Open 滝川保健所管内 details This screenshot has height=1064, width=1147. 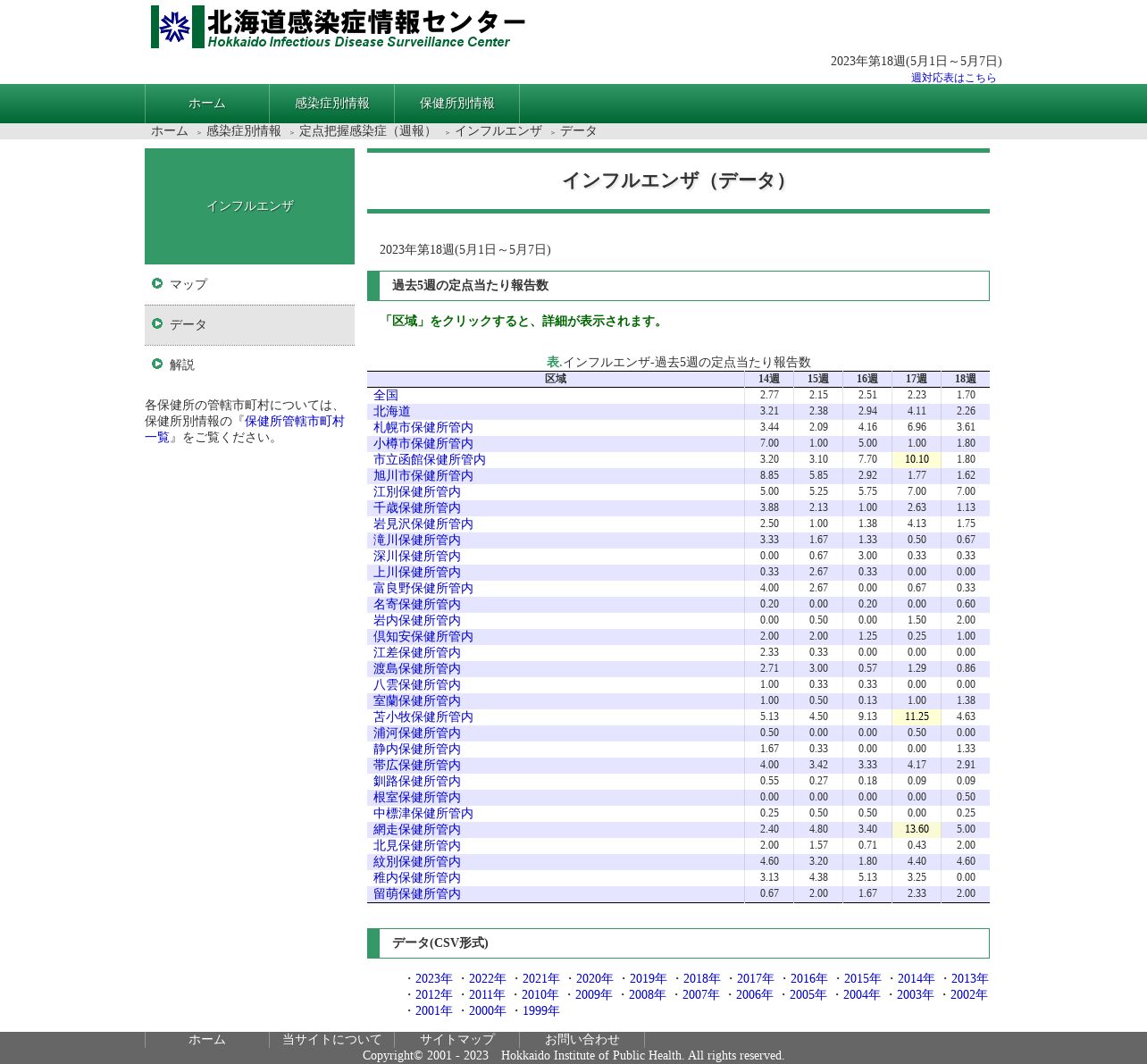[417, 540]
